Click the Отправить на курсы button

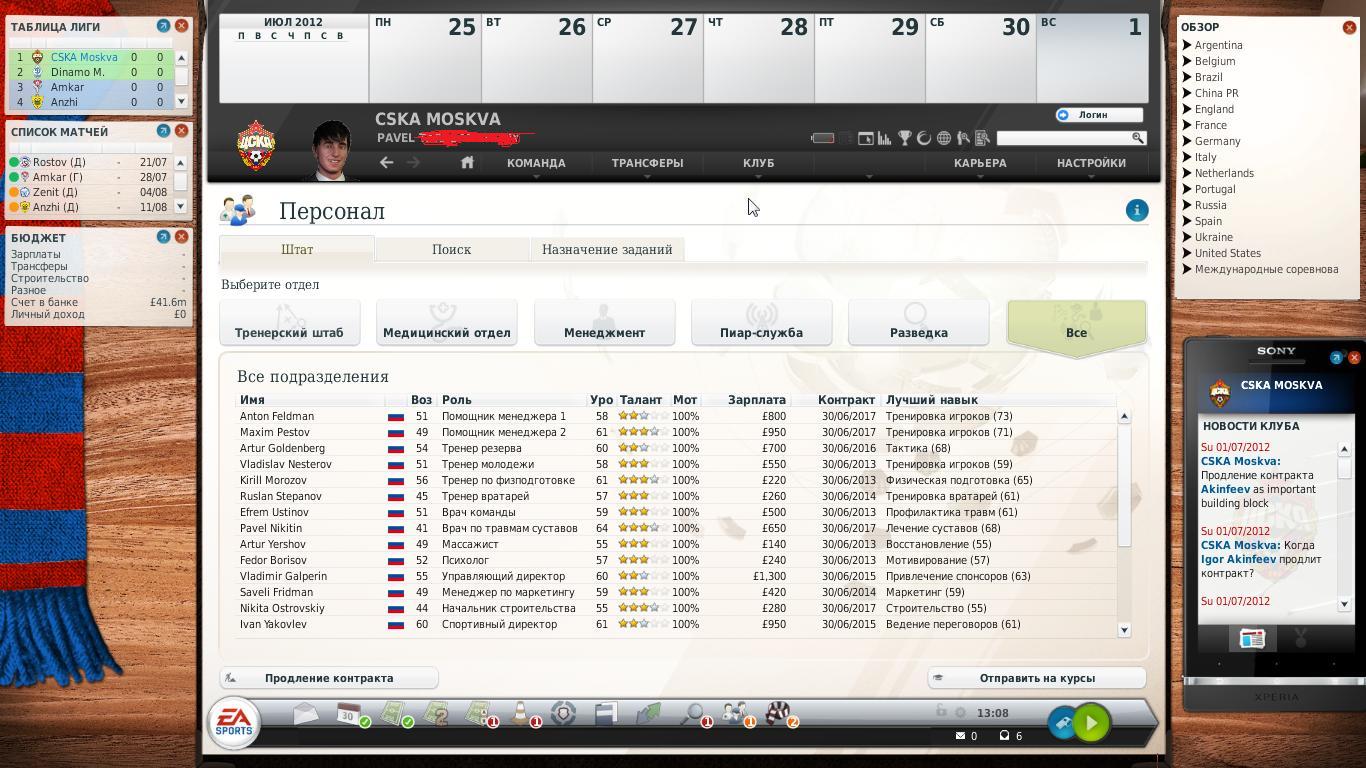[x=1037, y=678]
